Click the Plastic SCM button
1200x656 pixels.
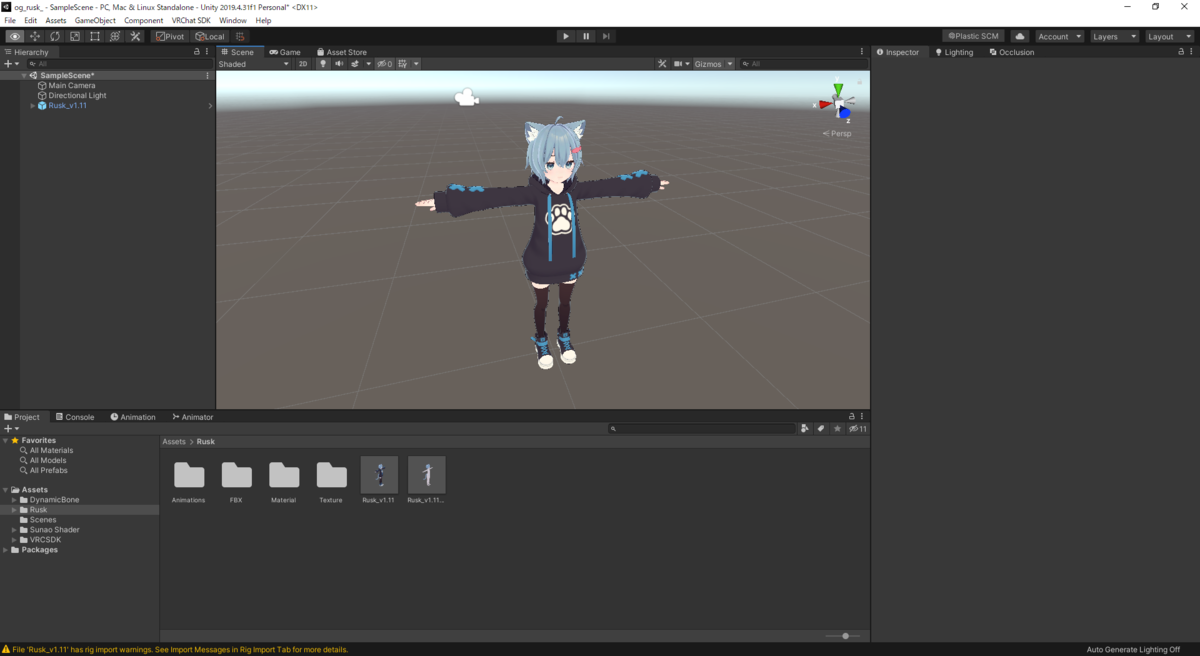click(x=973, y=36)
